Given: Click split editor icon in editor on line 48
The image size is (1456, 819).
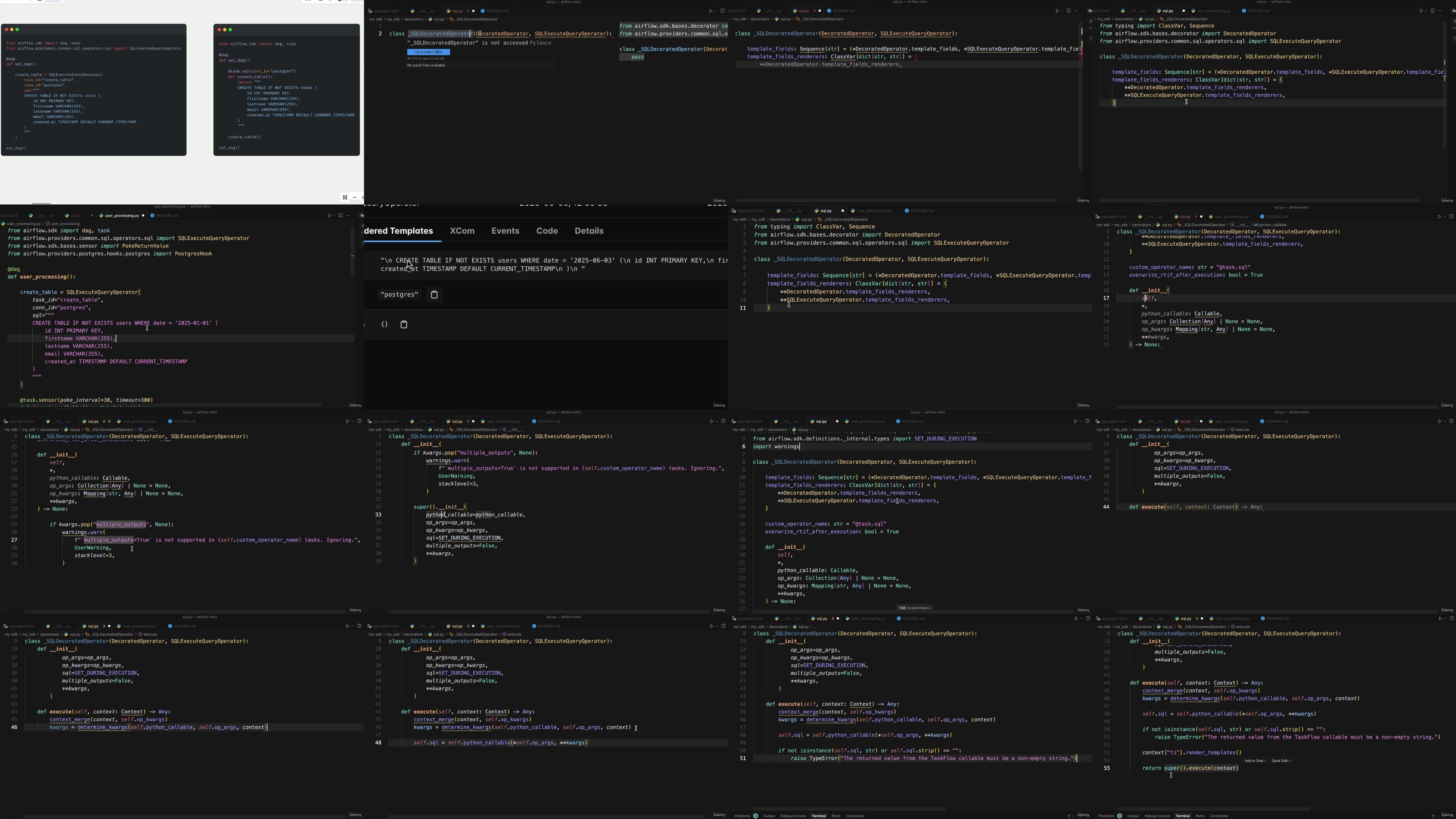Looking at the screenshot, I should 723,626.
